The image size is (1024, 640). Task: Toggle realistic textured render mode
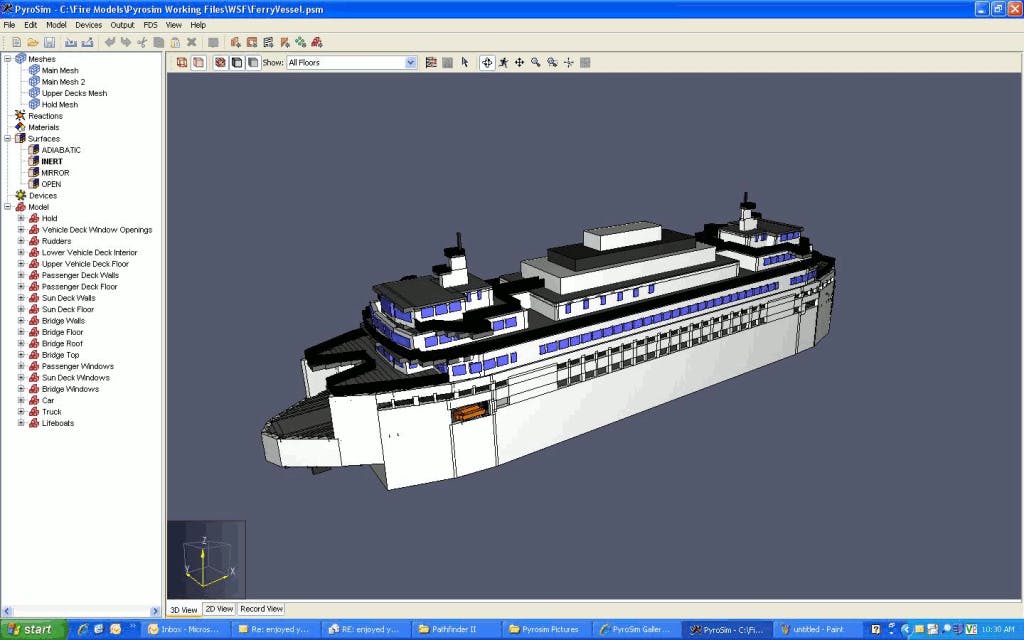(220, 62)
